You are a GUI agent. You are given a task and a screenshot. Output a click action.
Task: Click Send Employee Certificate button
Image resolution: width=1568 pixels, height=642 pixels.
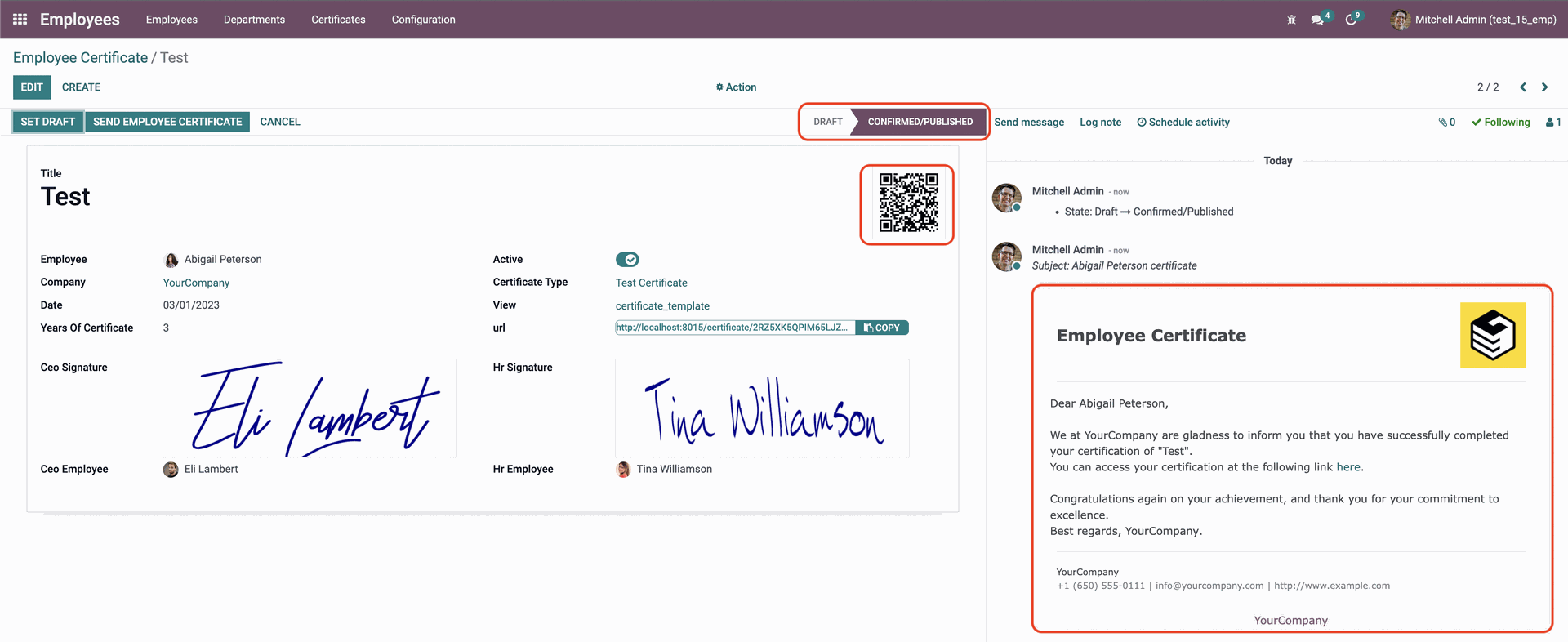[x=167, y=122]
